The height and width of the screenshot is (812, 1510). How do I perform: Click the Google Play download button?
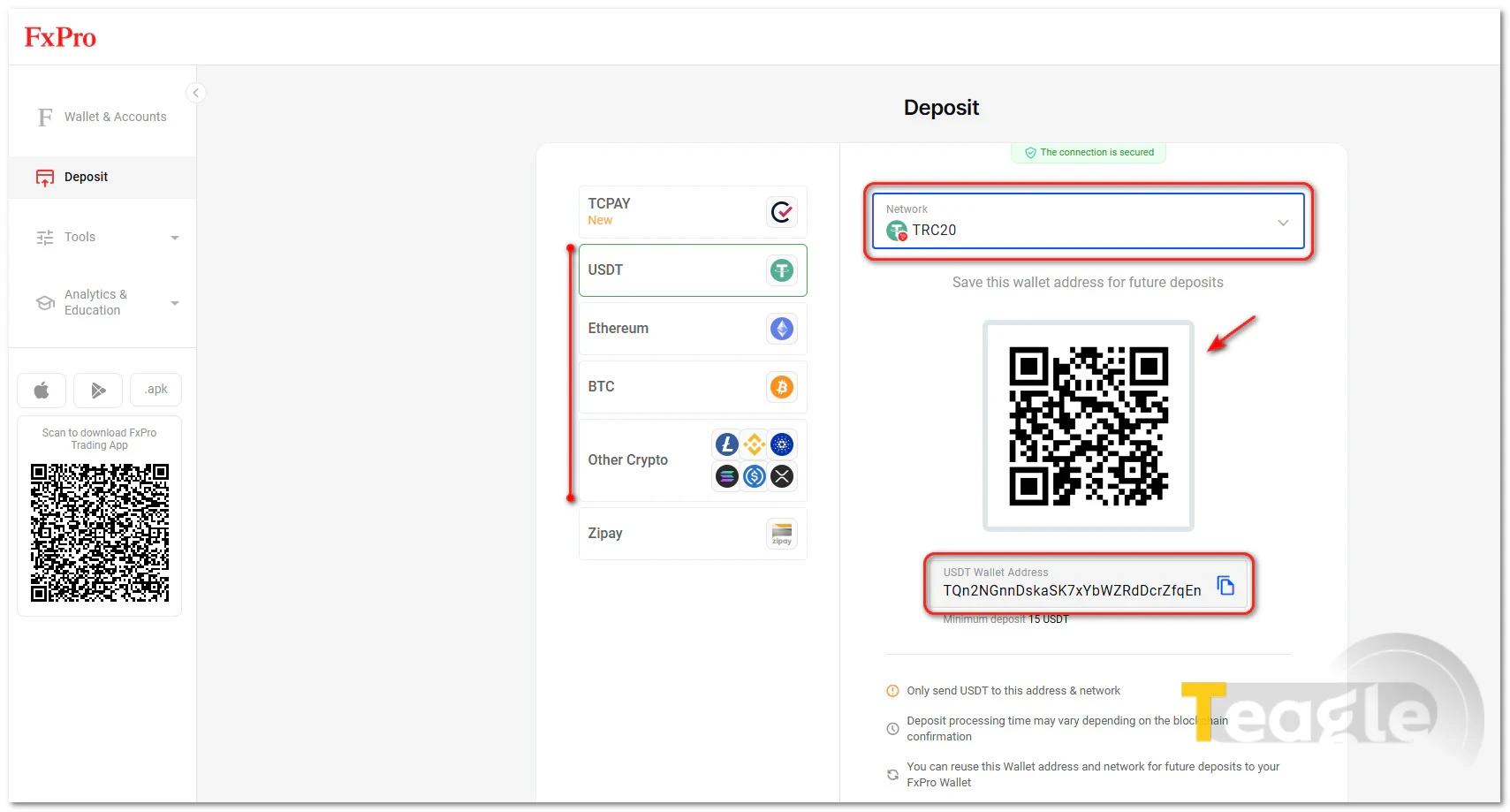[x=98, y=390]
